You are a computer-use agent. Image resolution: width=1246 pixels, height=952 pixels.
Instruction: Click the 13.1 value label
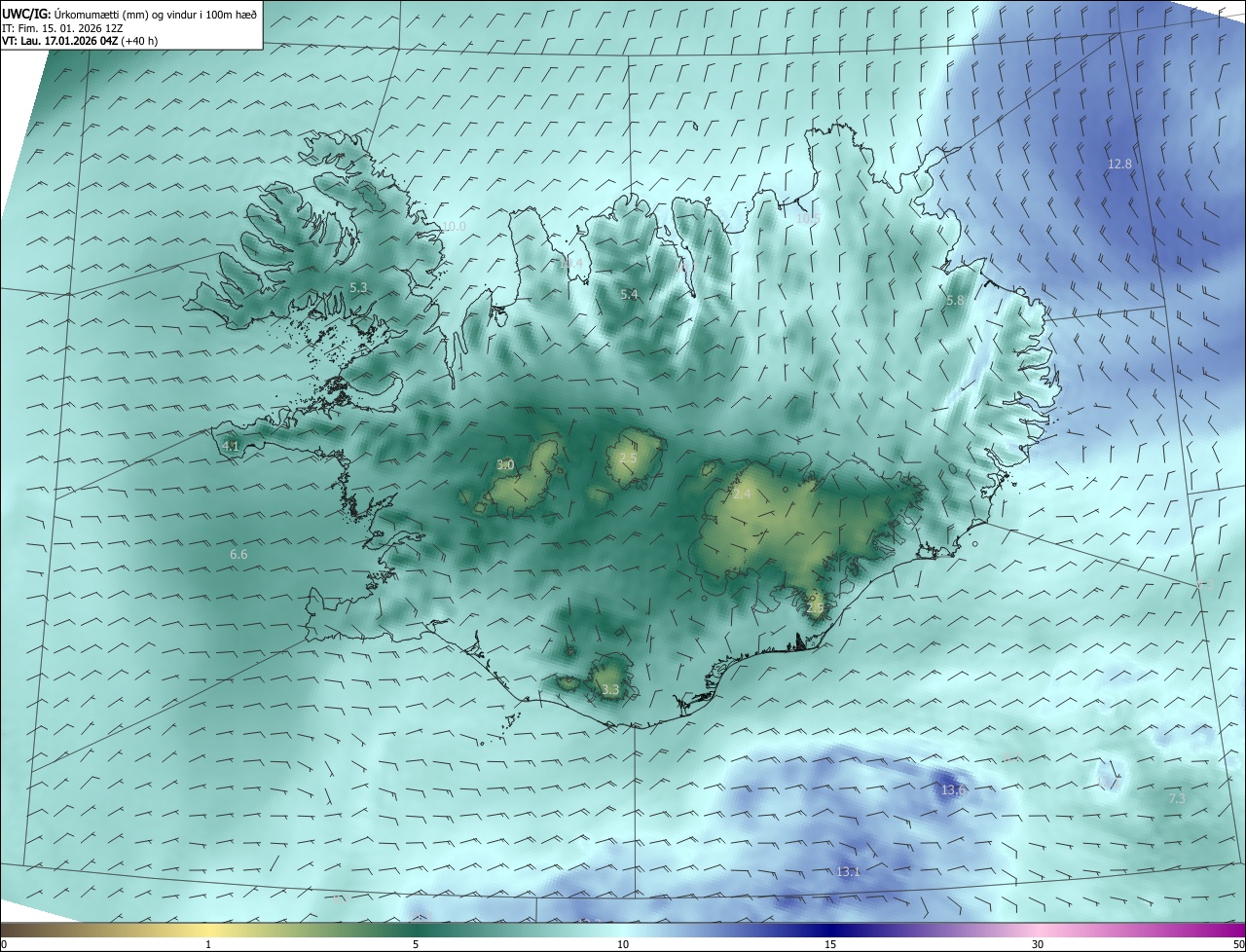tap(848, 871)
